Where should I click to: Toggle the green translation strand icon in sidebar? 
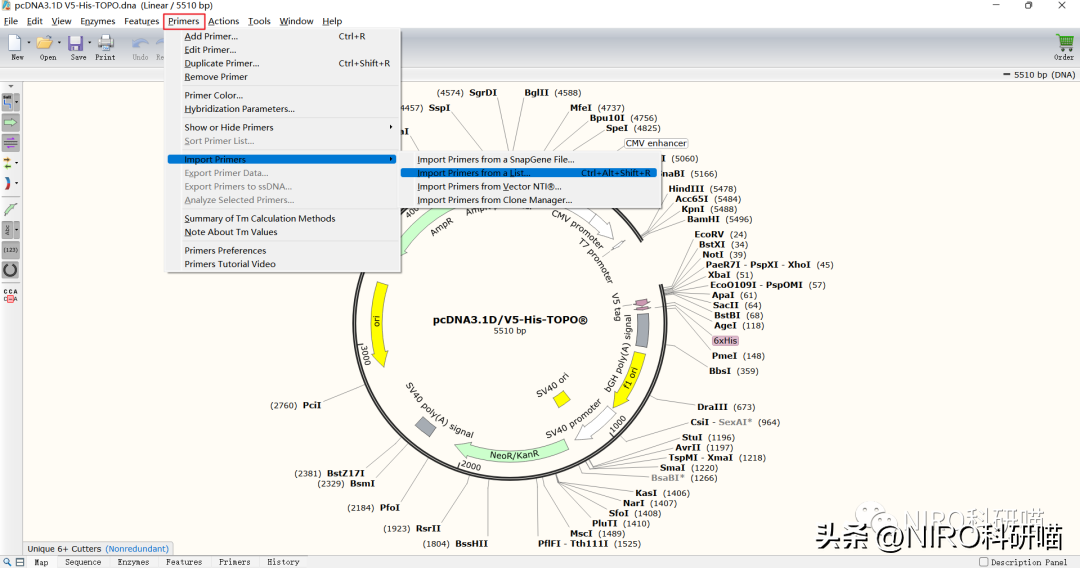[x=11, y=209]
